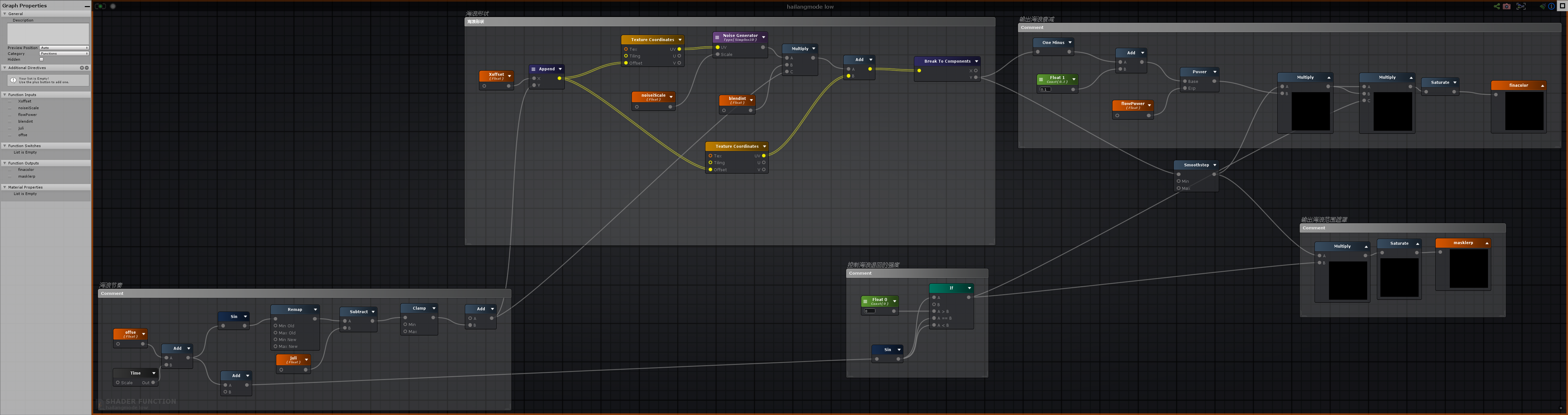The image size is (1568, 415).
Task: Open the Category Functions dropdown
Action: (x=64, y=54)
